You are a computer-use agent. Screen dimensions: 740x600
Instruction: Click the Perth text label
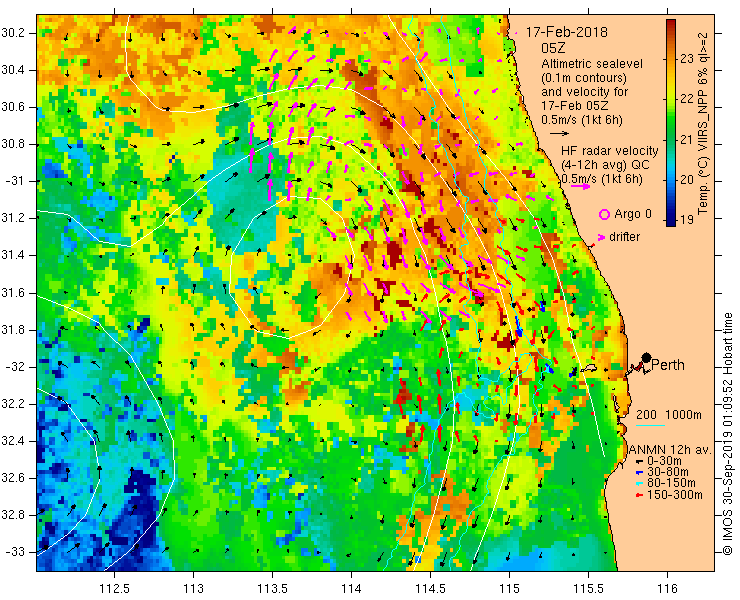click(668, 365)
